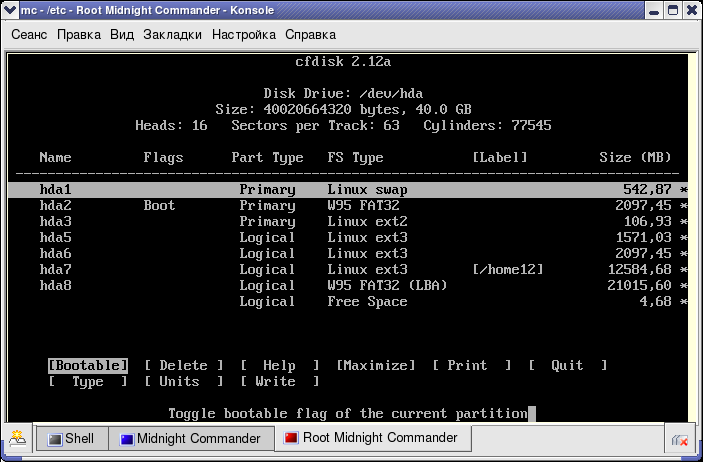Select the Root Midnight Commander session tab
The height and width of the screenshot is (462, 703).
(373, 438)
